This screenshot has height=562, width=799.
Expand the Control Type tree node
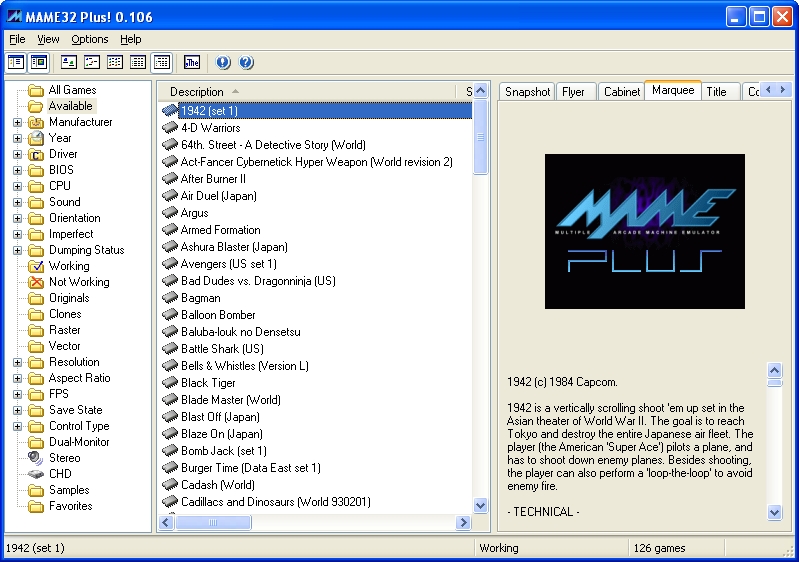coord(17,426)
